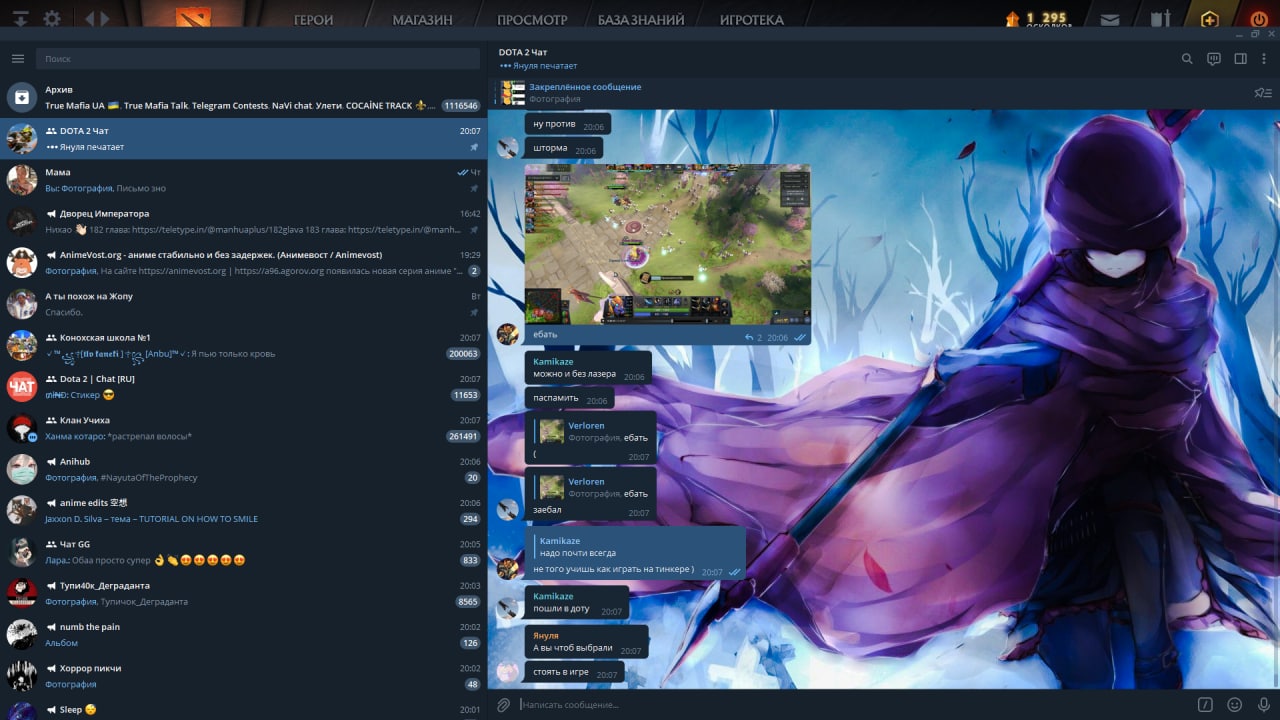This screenshot has height=720, width=1280.
Task: Open the Dota 2 armory icon near power button
Action: click(x=1160, y=19)
